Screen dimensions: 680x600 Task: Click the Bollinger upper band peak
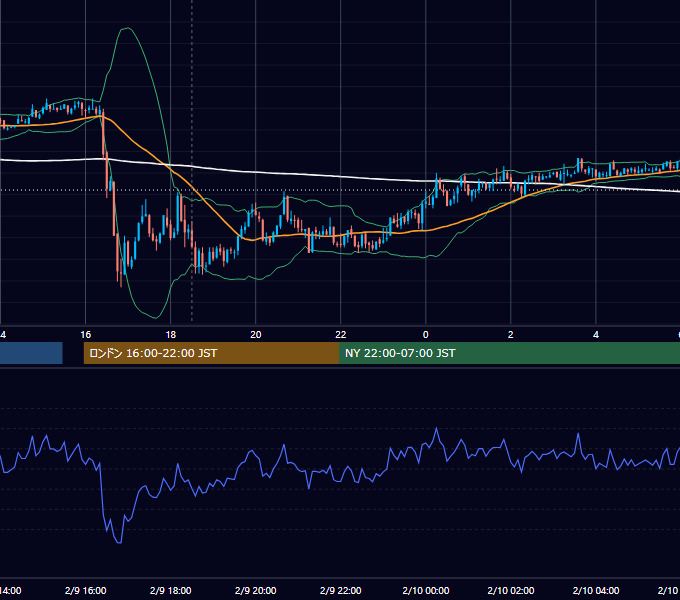pos(127,28)
